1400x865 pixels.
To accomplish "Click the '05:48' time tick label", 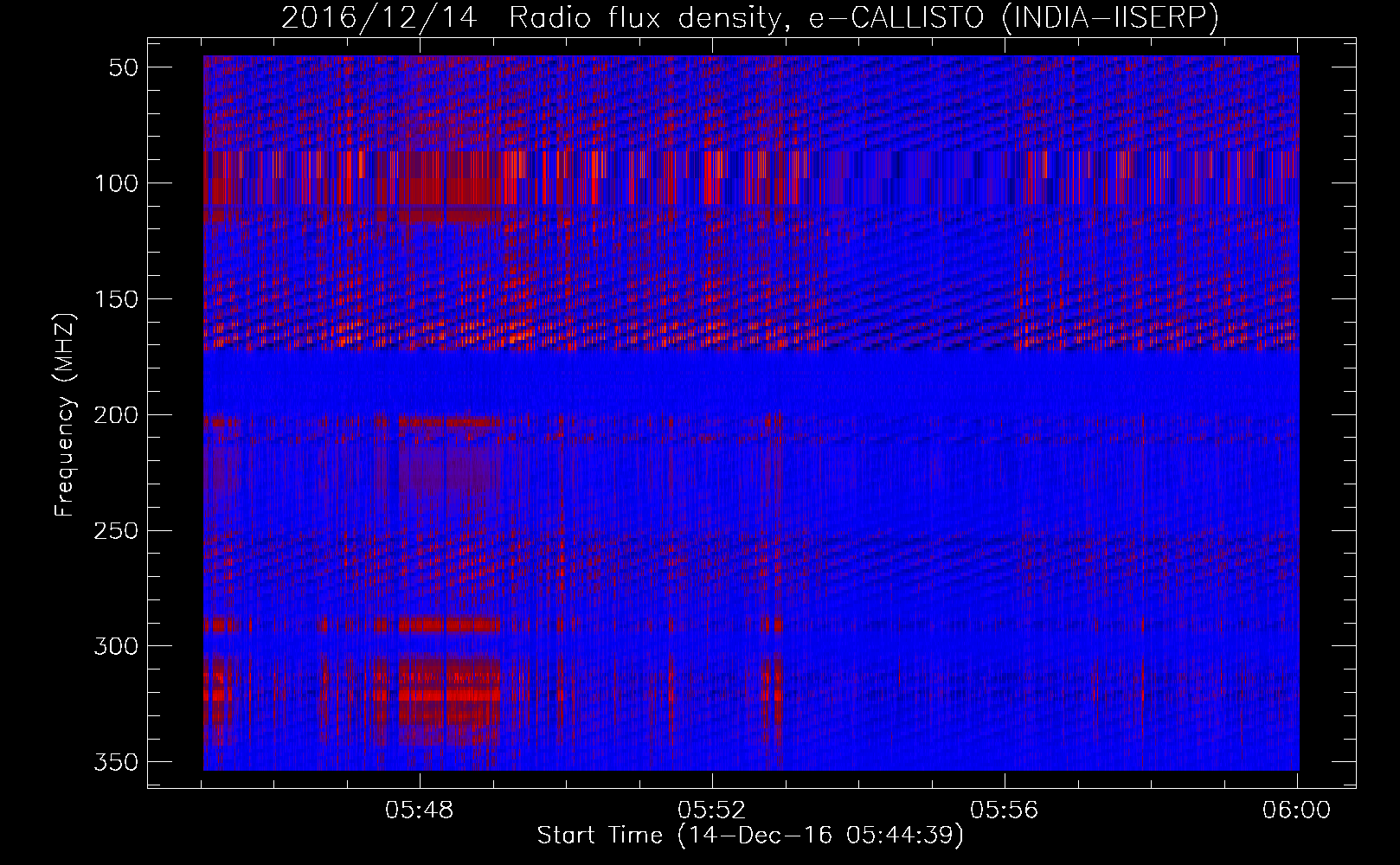I will click(421, 811).
